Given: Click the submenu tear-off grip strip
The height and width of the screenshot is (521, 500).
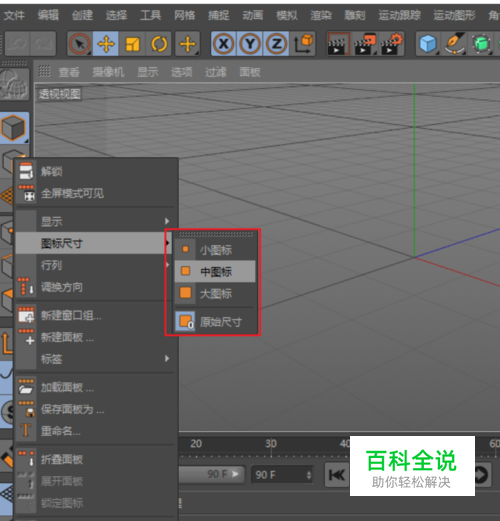Looking at the screenshot, I should coord(215,235).
